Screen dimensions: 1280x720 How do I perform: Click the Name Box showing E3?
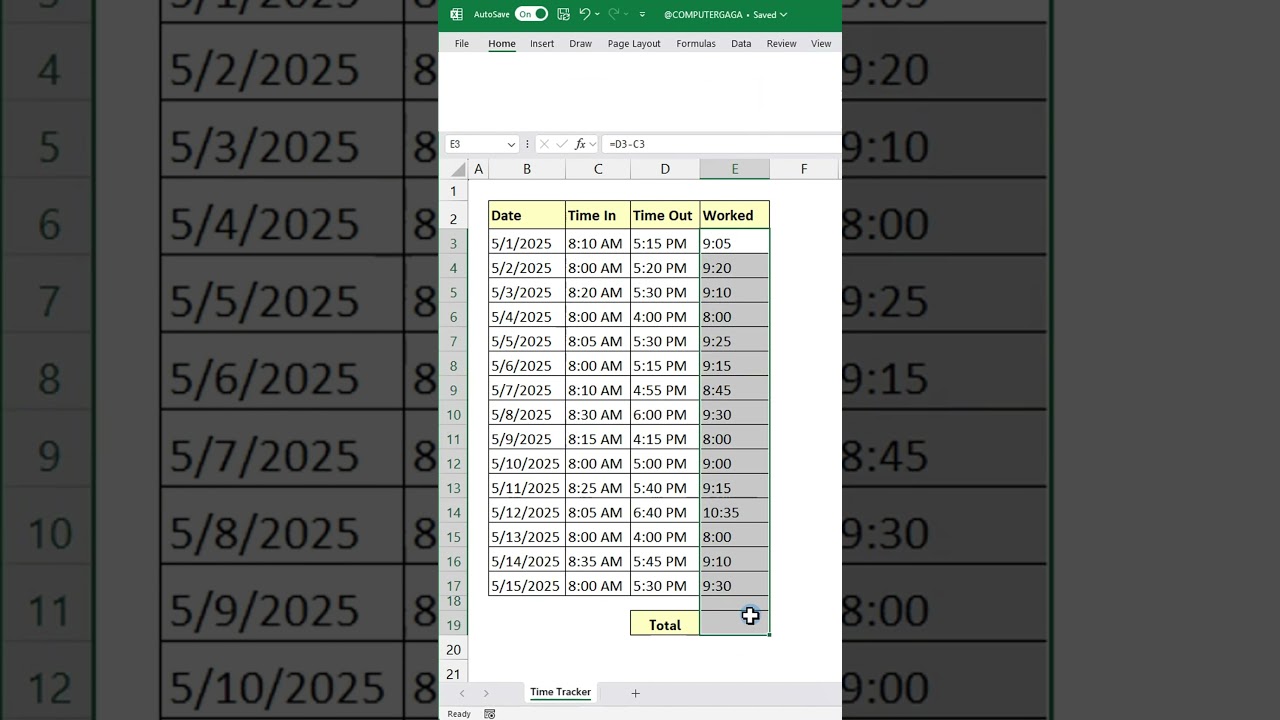click(x=475, y=144)
